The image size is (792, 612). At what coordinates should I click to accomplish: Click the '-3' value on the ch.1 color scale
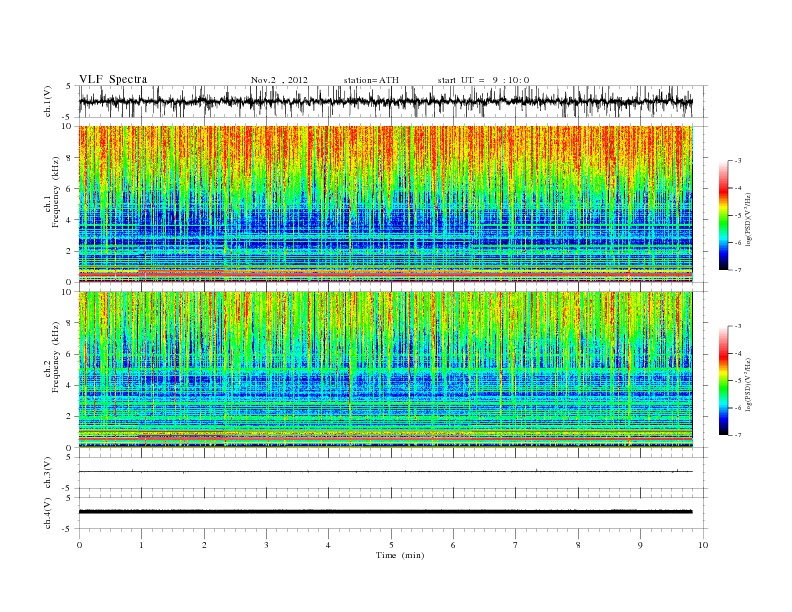(738, 161)
